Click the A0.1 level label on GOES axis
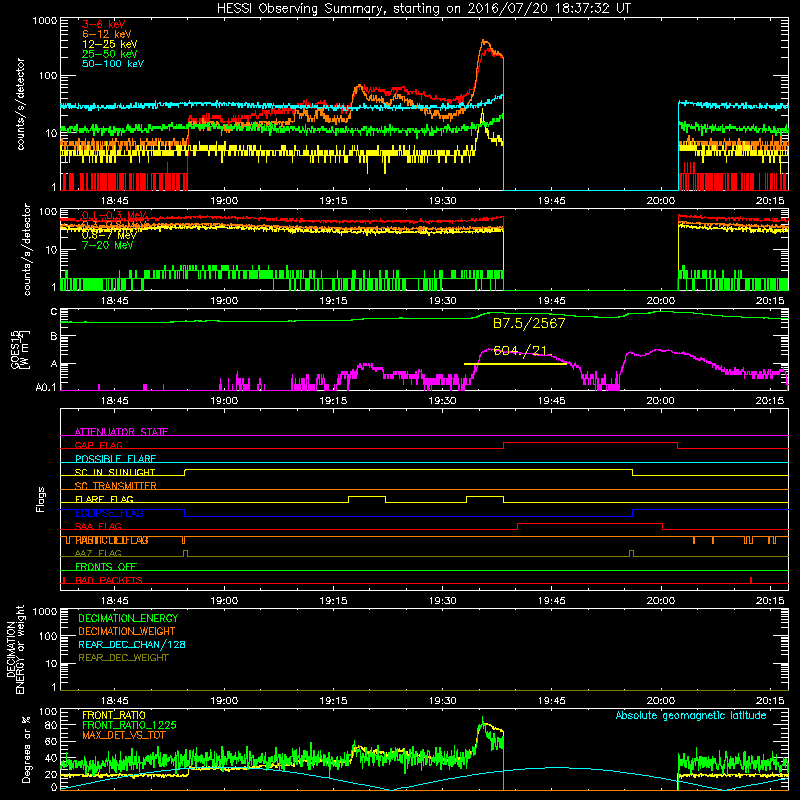 click(x=46, y=387)
